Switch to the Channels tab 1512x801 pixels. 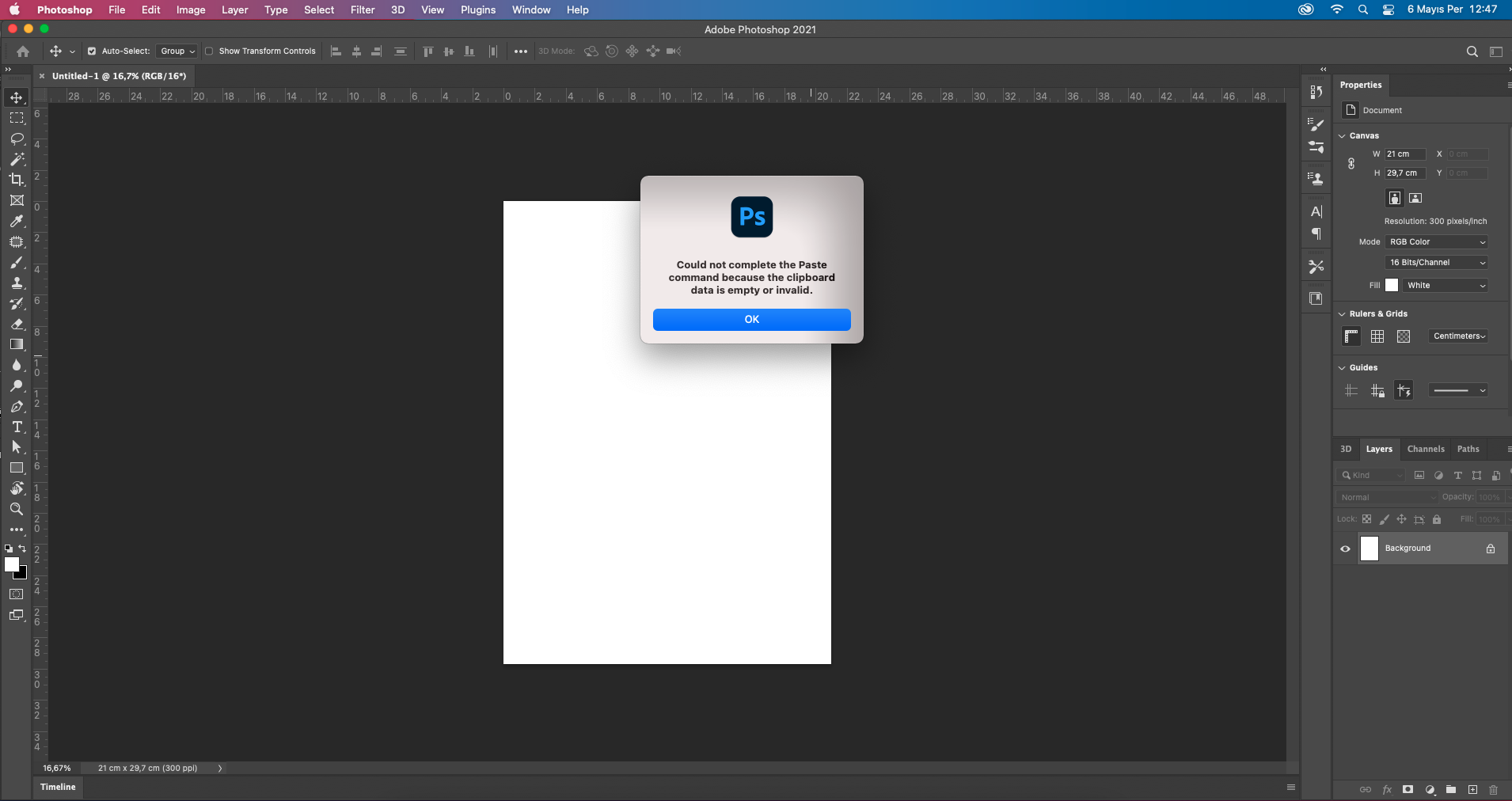[x=1427, y=449]
